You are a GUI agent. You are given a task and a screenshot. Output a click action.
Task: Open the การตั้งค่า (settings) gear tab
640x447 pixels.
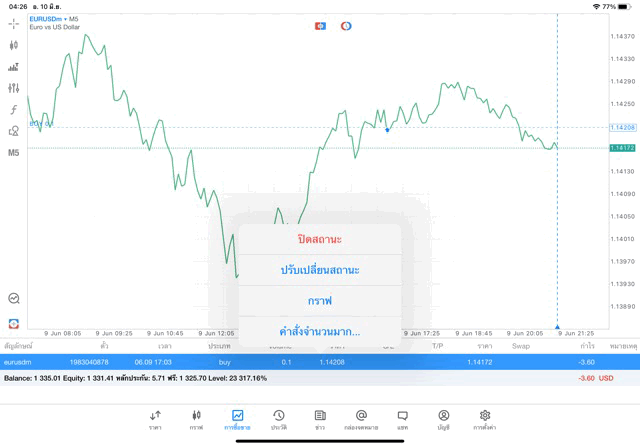[485, 419]
